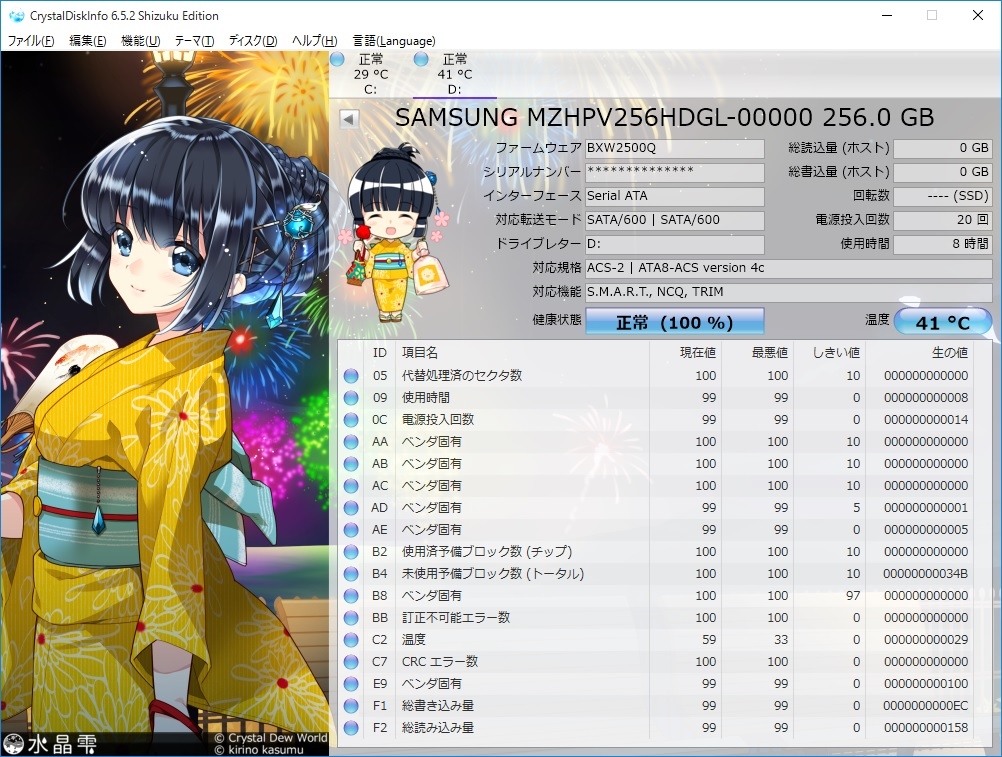Click the masked serial number field
This screenshot has height=757, width=1002.
coord(675,172)
